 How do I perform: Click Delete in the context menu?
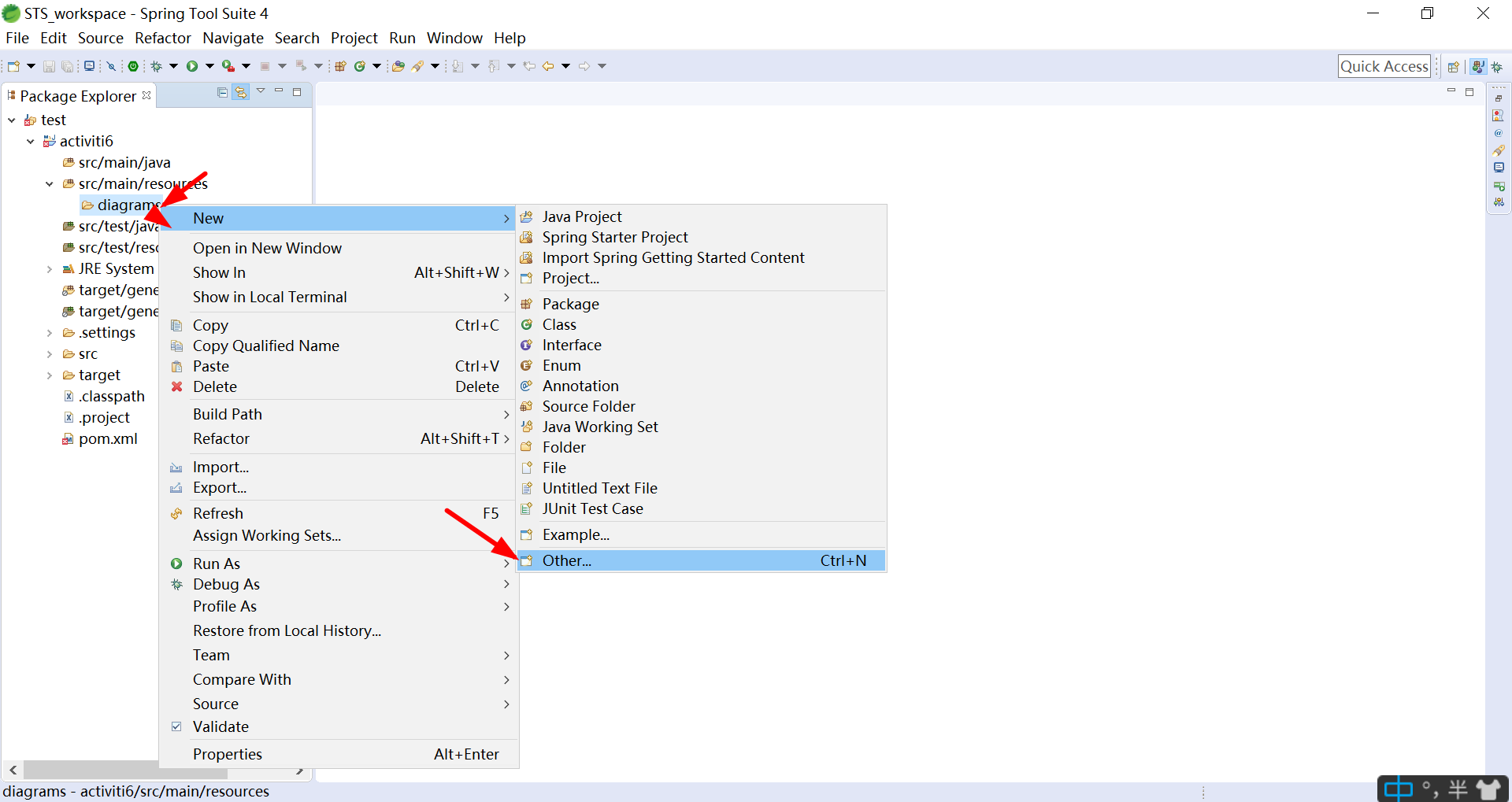click(x=339, y=386)
